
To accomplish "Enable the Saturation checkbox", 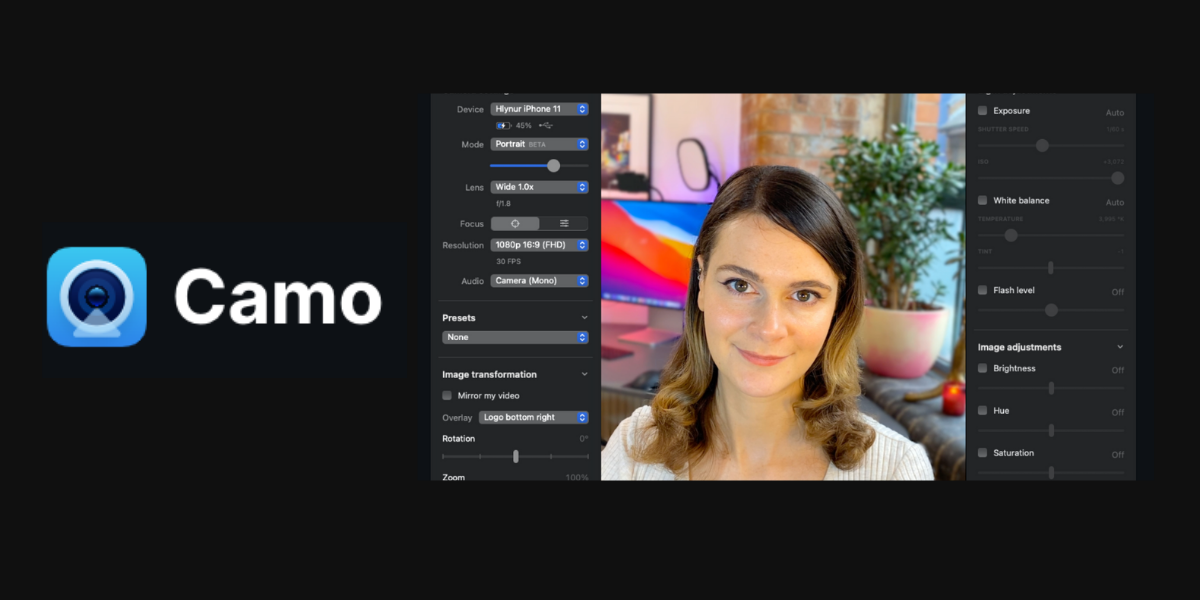I will [983, 452].
